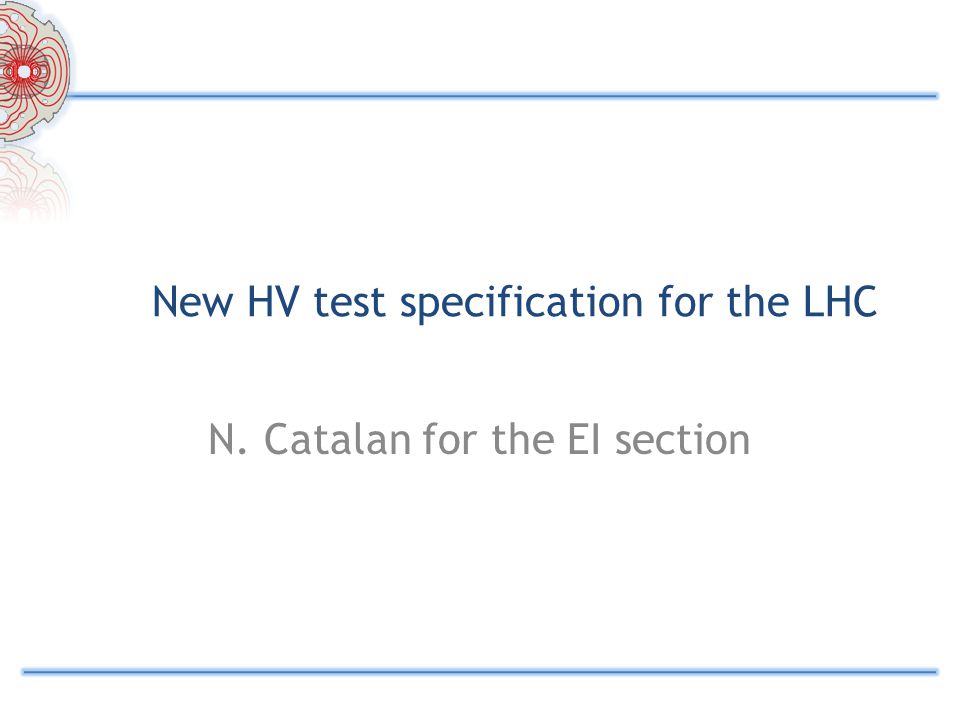
Task: Click the magnet cross-section logo
Action: [x=34, y=70]
